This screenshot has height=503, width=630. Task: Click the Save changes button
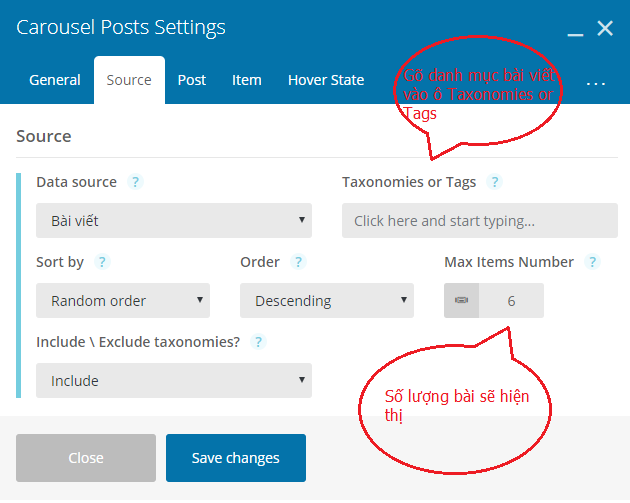pos(236,458)
